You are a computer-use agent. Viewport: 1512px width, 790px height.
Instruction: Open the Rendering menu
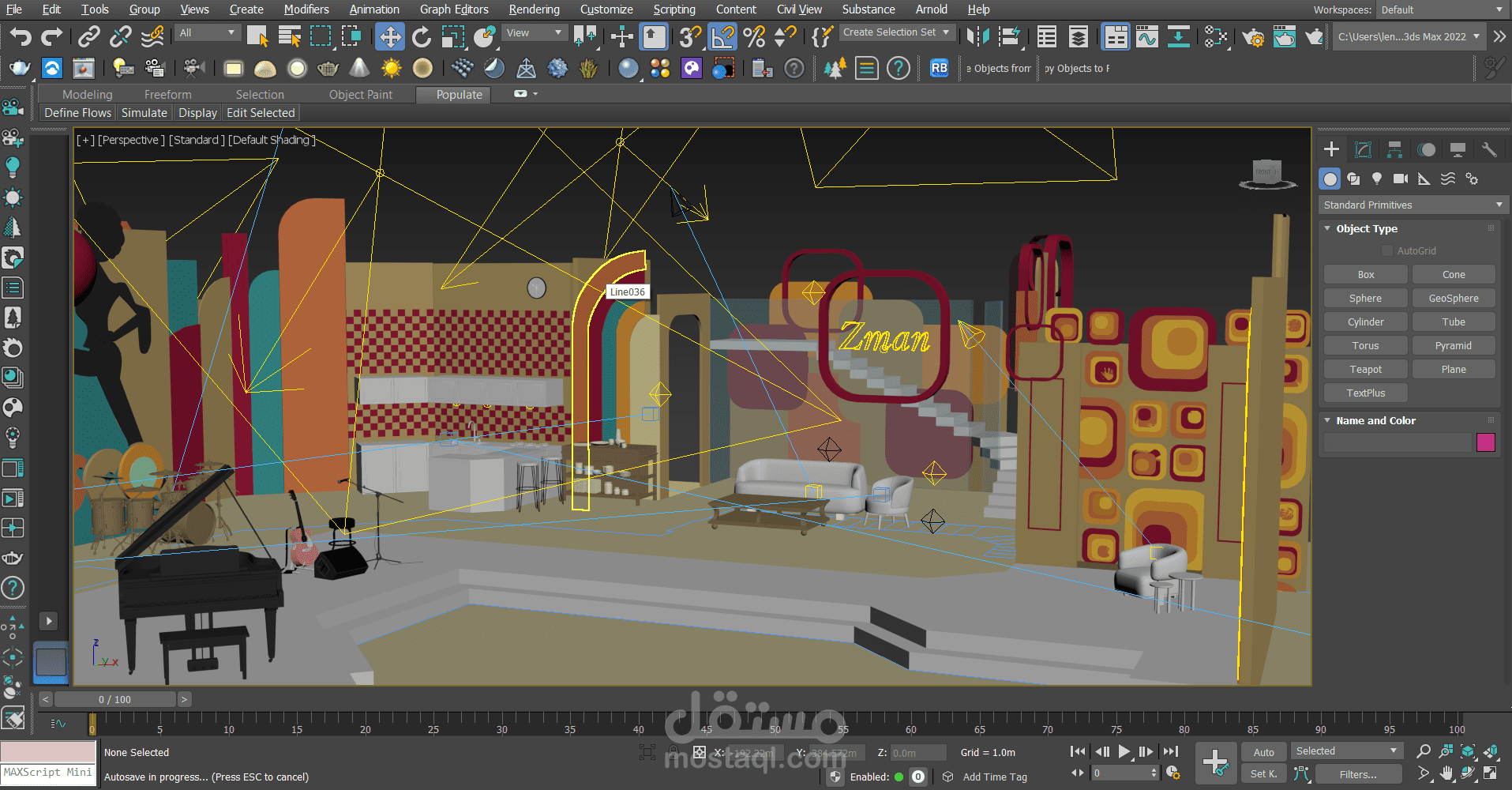click(x=534, y=9)
